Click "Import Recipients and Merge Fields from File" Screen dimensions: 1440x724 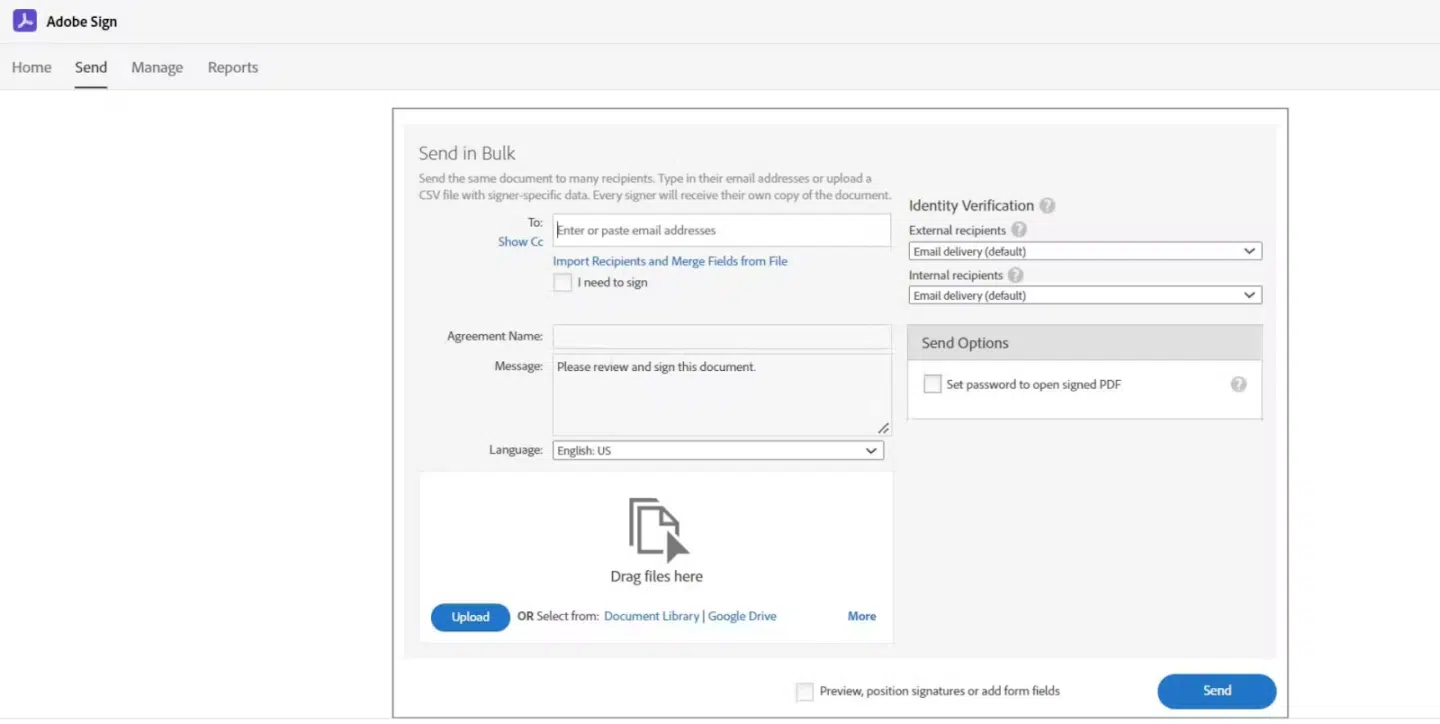670,261
